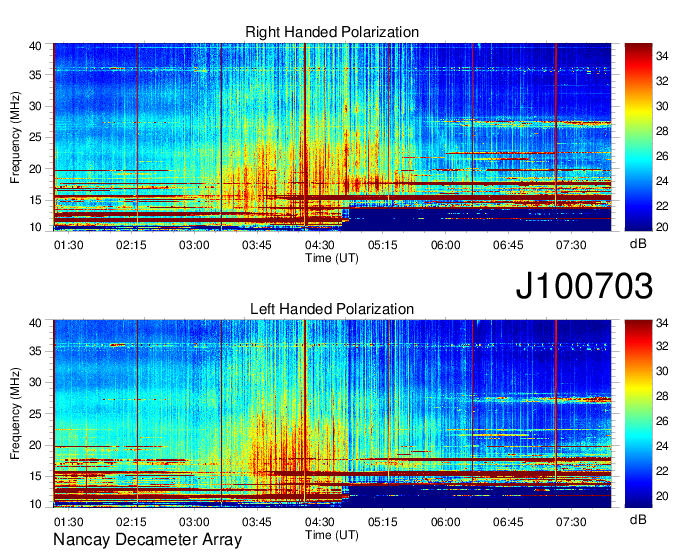This screenshot has width=680, height=552.
Task: Click the 25 MHz tick on right-handed plot
Action: pos(36,137)
